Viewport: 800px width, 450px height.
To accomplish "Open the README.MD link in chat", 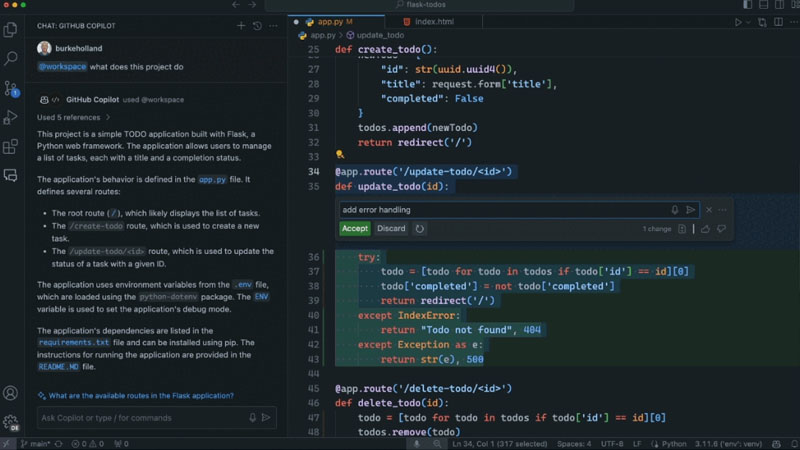I will click(x=58, y=367).
